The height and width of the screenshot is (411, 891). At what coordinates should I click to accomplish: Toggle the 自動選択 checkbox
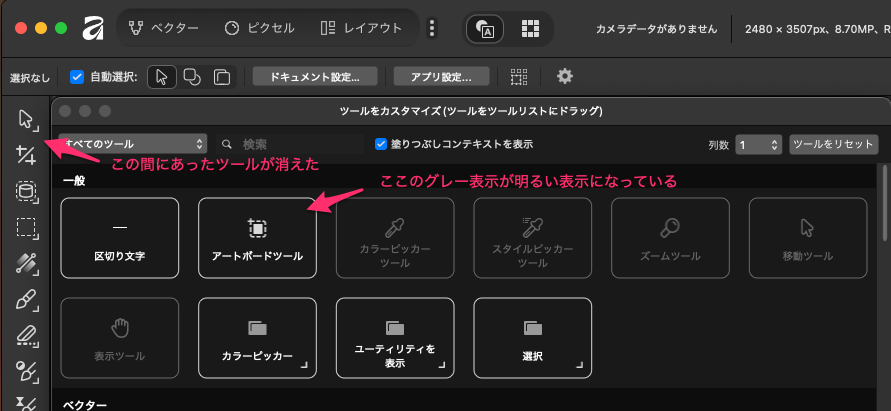77,76
